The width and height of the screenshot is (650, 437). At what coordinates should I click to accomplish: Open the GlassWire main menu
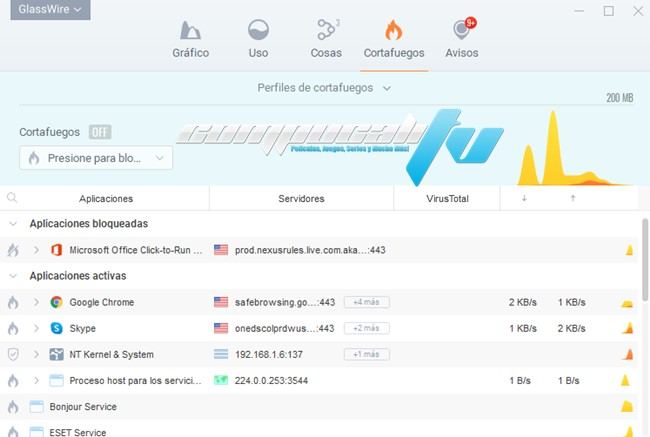(50, 9)
